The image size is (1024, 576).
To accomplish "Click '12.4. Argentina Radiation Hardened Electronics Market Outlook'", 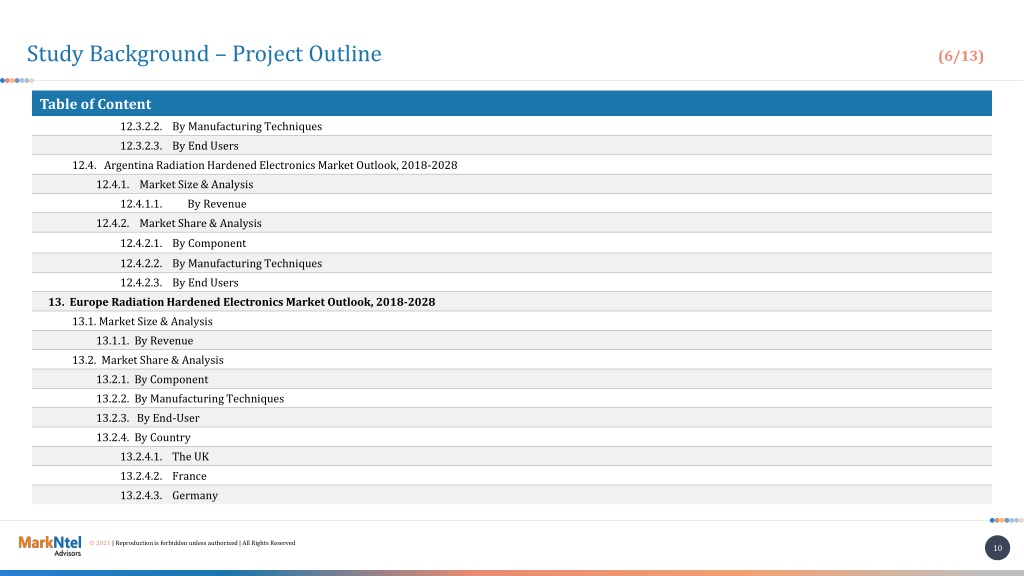I will point(264,165).
